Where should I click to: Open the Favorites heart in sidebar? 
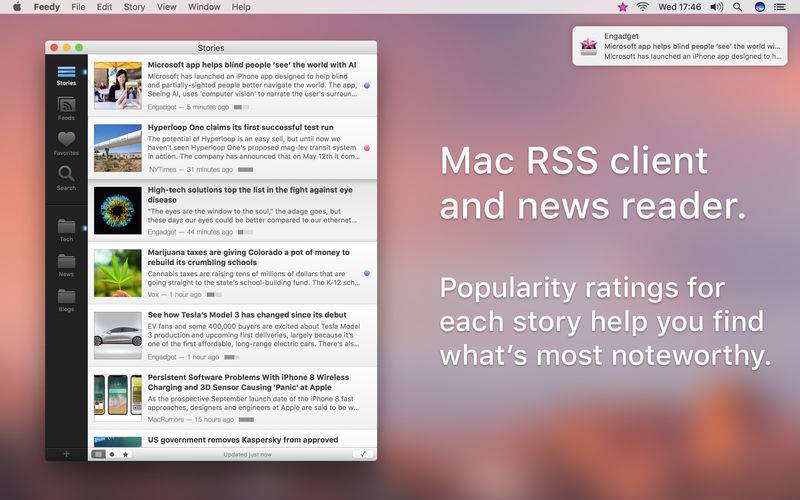click(66, 143)
